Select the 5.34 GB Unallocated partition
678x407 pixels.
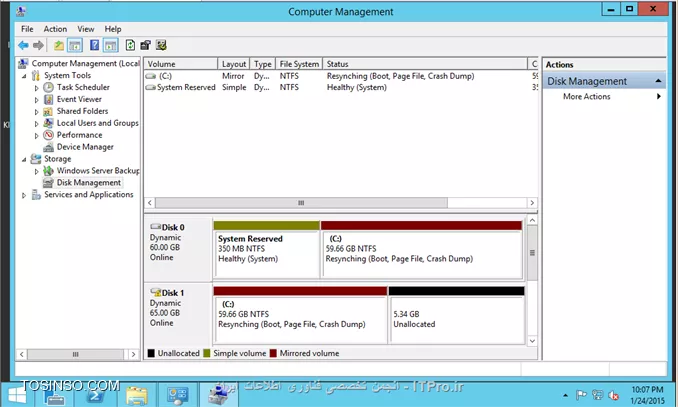[455, 317]
